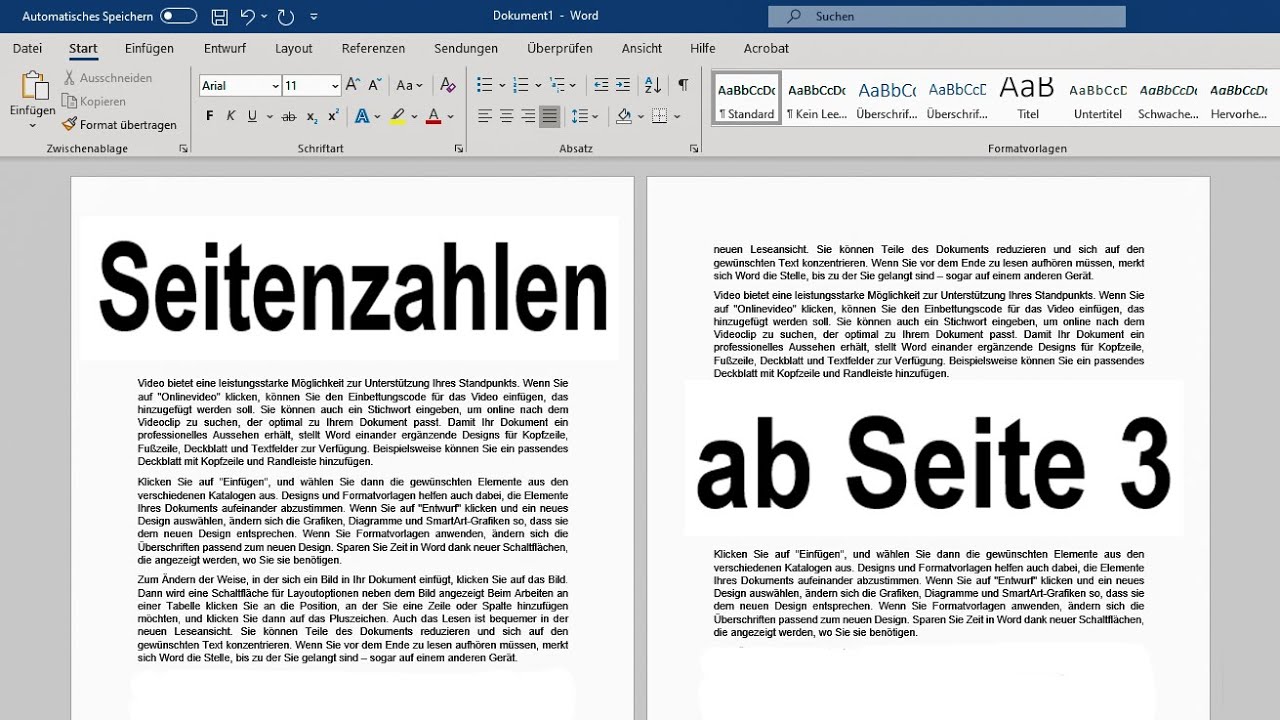Viewport: 1280px width, 720px height.
Task: Click the bullet list icon
Action: pos(484,86)
